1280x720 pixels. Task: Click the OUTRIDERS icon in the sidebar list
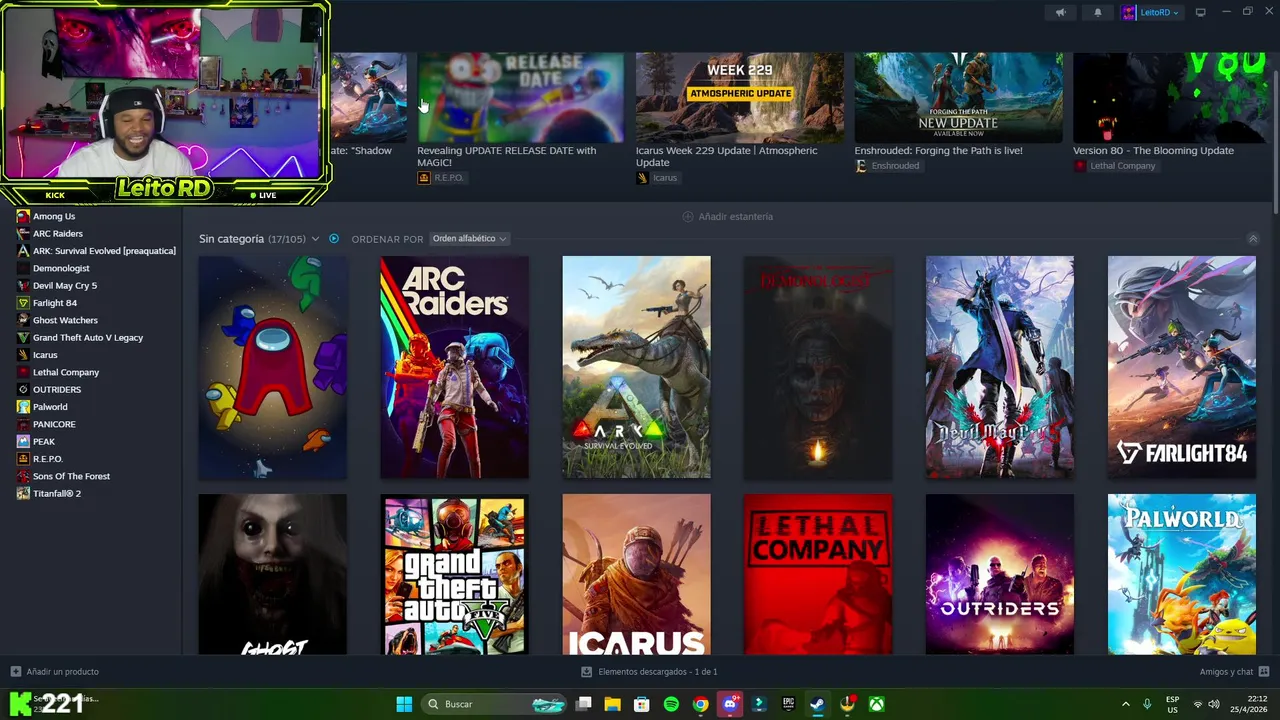coord(24,390)
